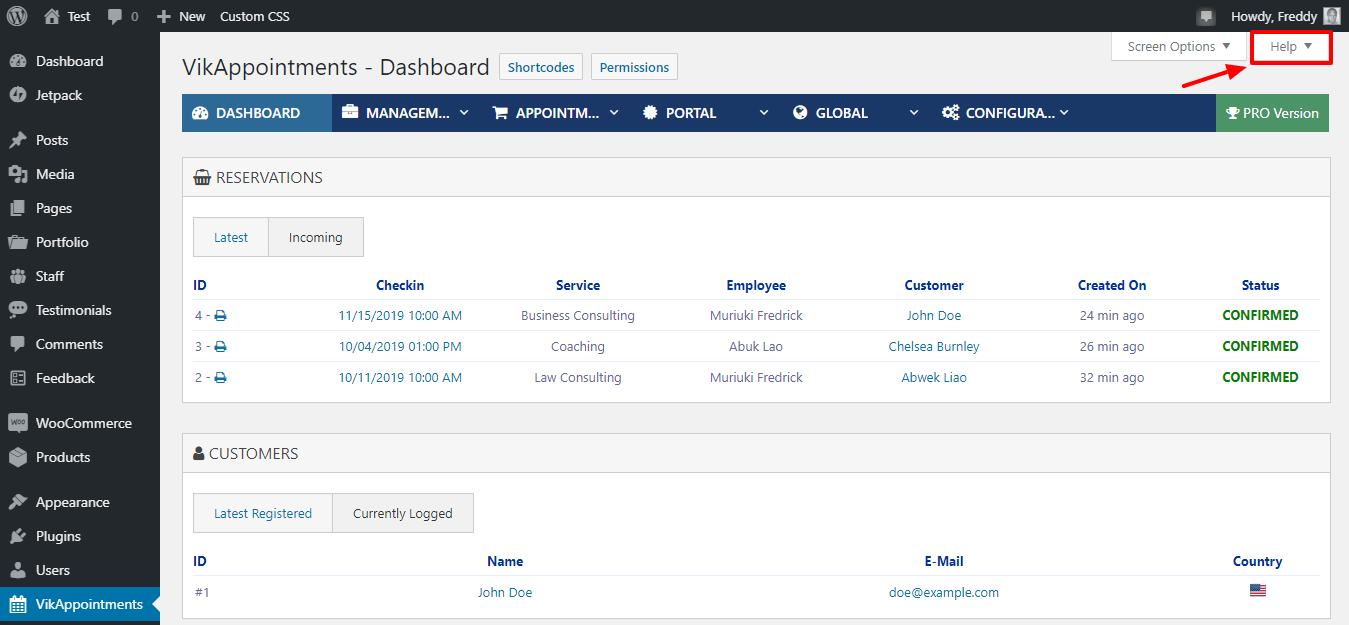Print reservation 4 via printer icon
The height and width of the screenshot is (625, 1349).
pos(221,316)
